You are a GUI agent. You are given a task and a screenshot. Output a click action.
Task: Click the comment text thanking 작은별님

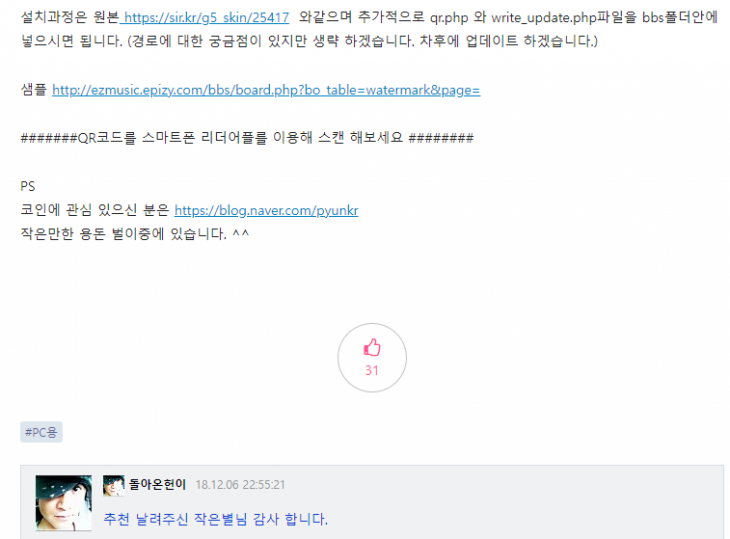[216, 519]
